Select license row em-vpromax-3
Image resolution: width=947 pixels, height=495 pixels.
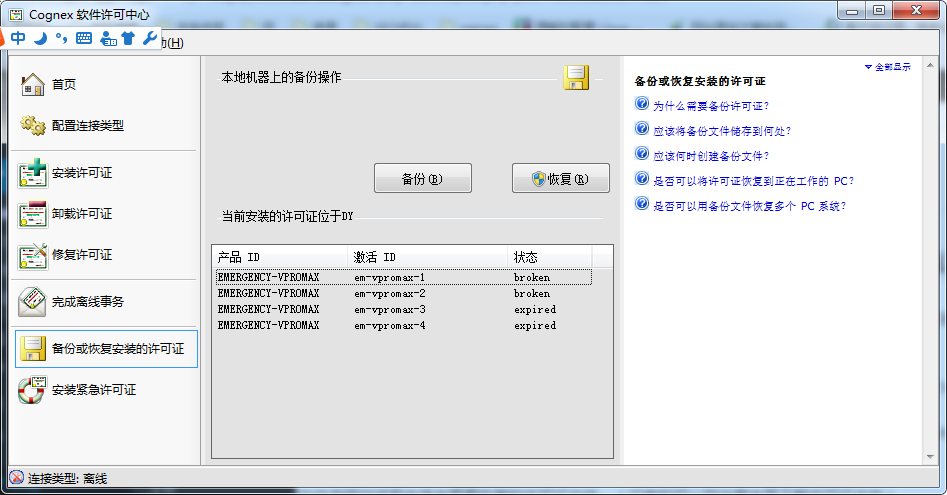403,310
